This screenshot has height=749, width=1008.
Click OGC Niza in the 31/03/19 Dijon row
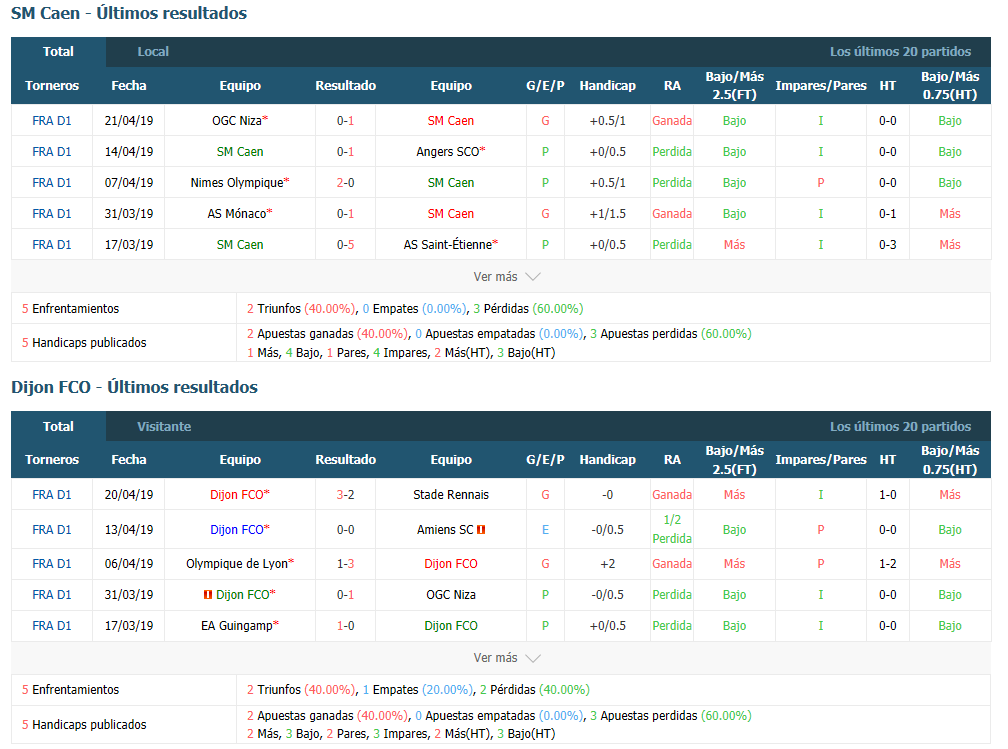[x=451, y=595]
